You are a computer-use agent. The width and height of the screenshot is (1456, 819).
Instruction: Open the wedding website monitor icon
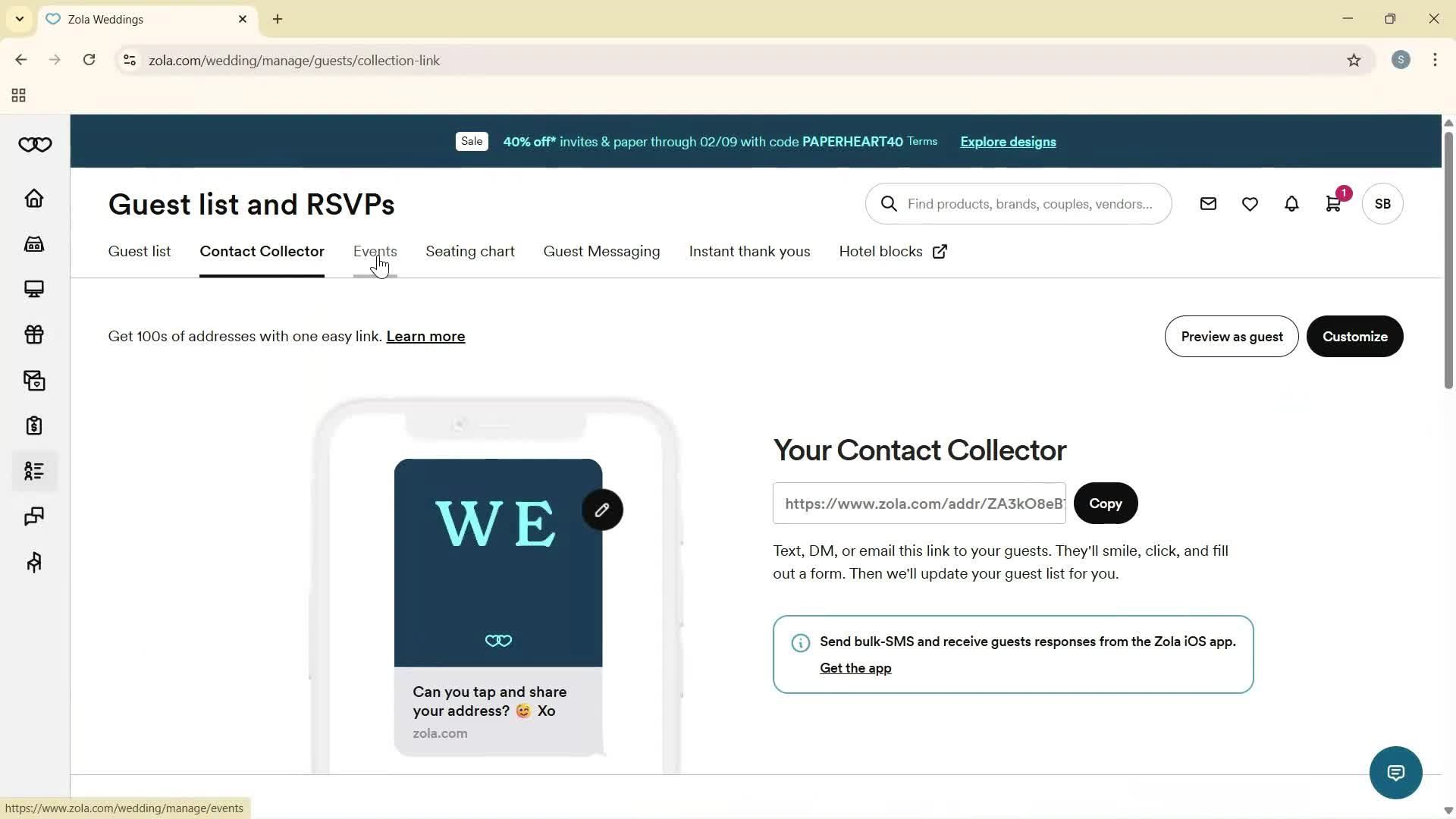(33, 289)
